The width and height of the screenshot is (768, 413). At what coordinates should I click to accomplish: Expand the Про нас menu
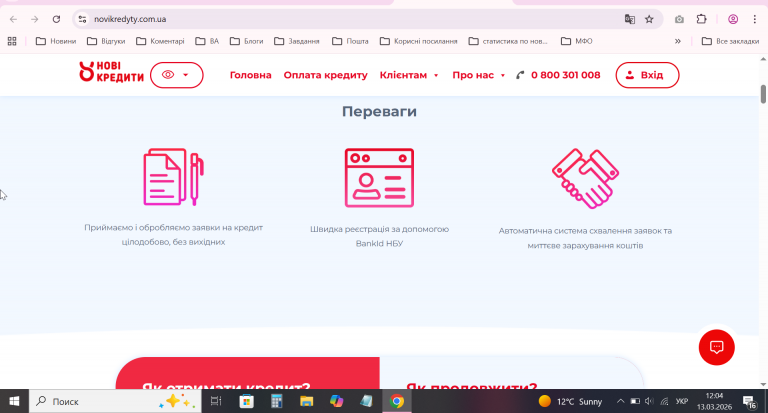coord(479,75)
